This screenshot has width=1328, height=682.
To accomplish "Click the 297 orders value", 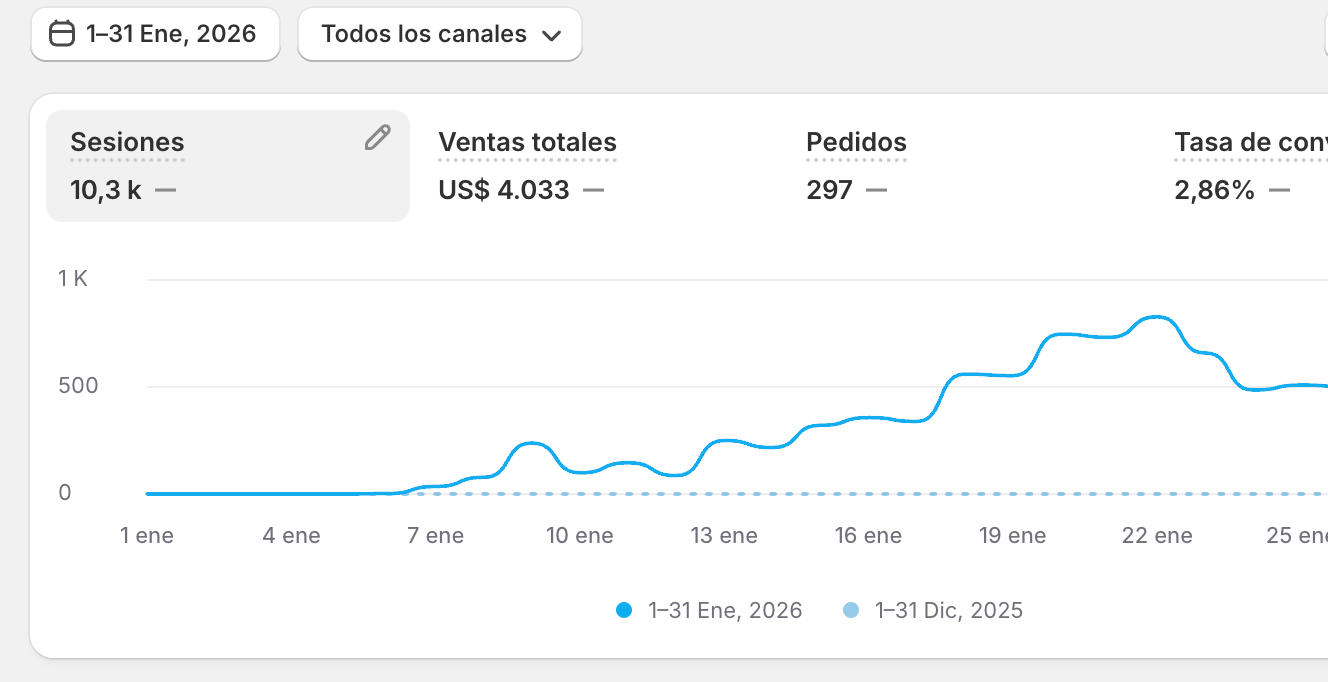I will 829,190.
